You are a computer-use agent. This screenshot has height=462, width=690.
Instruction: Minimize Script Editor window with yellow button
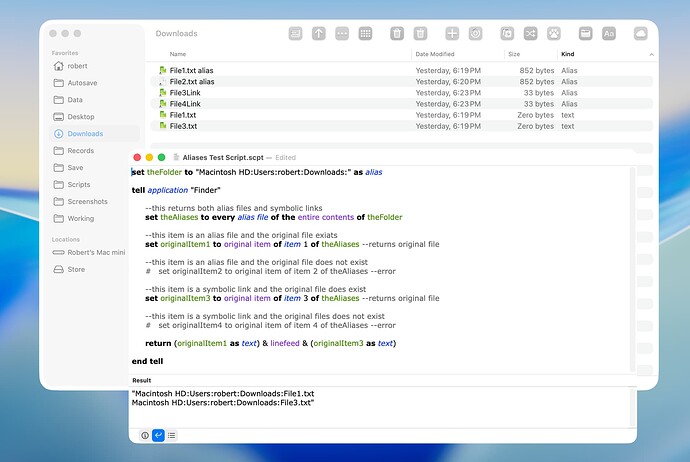[149, 157]
